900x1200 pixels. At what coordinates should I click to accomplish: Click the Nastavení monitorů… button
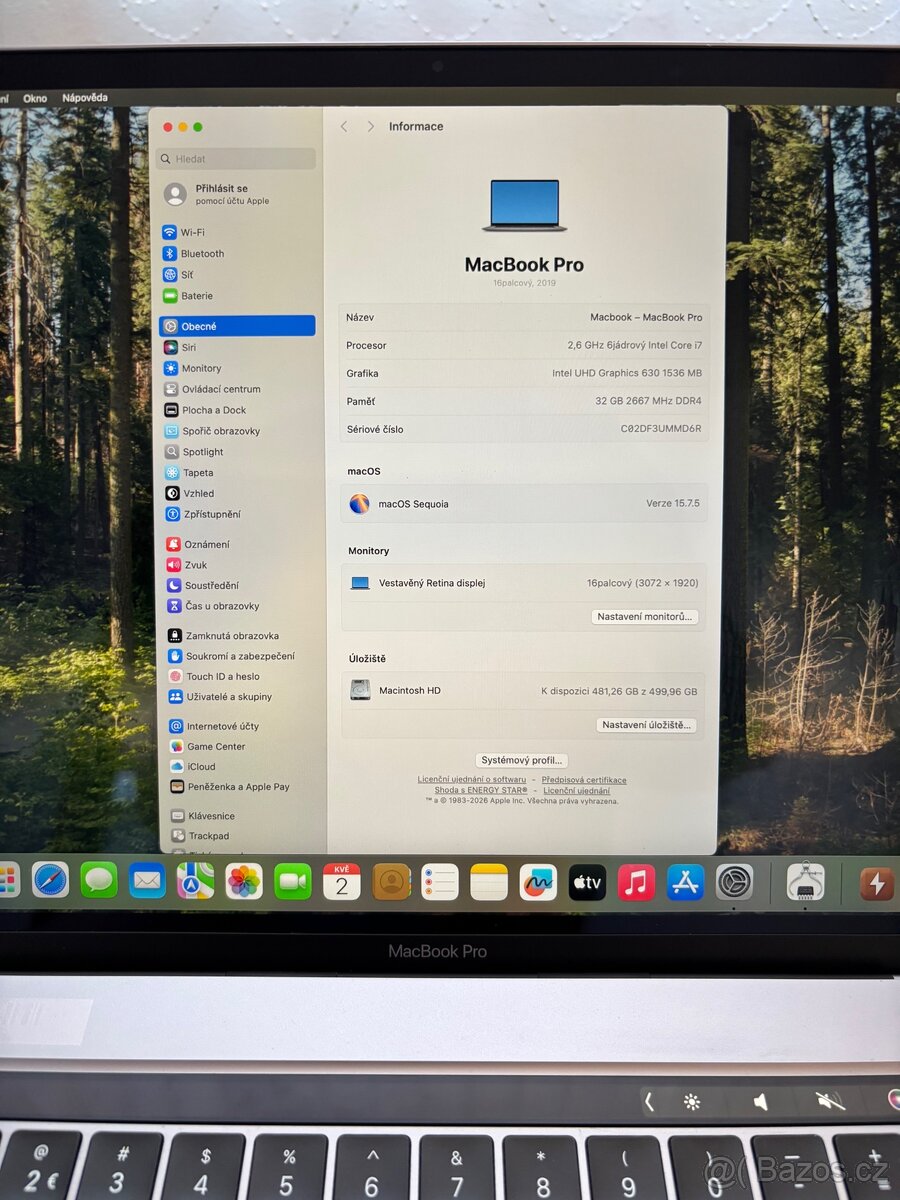click(x=644, y=617)
